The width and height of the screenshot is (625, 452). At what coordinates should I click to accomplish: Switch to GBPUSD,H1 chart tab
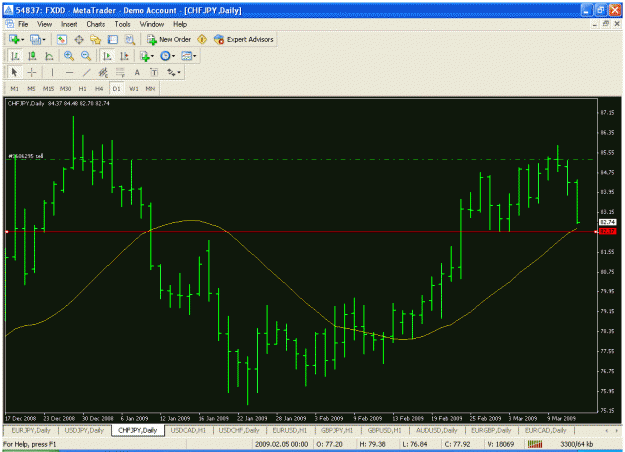click(384, 430)
